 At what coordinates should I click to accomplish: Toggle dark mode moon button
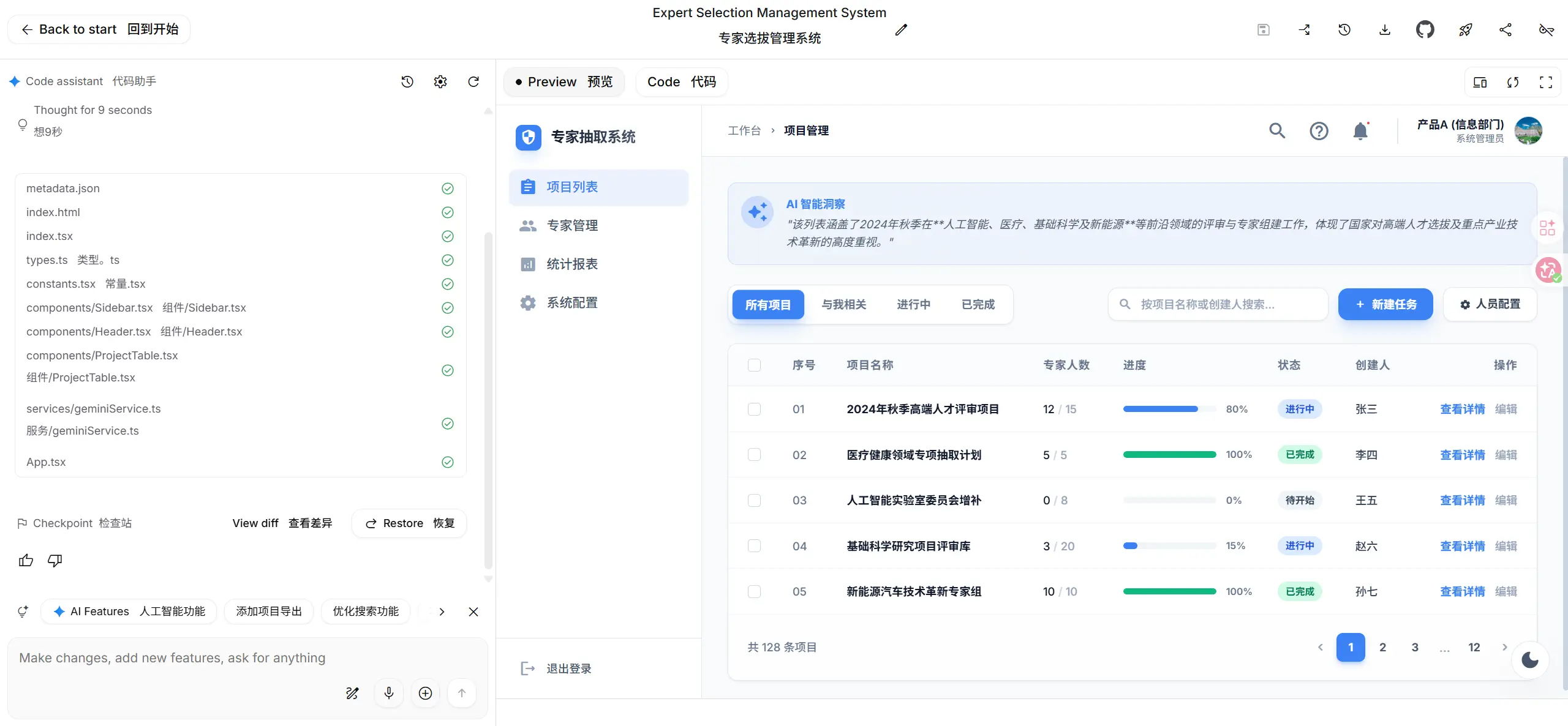click(x=1529, y=659)
